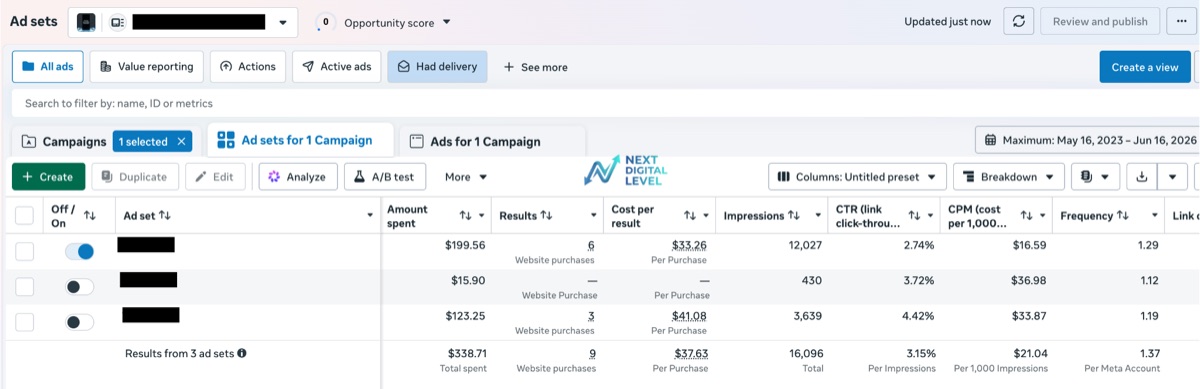The width and height of the screenshot is (1200, 389).
Task: Select the Value reporting view
Action: coord(147,67)
